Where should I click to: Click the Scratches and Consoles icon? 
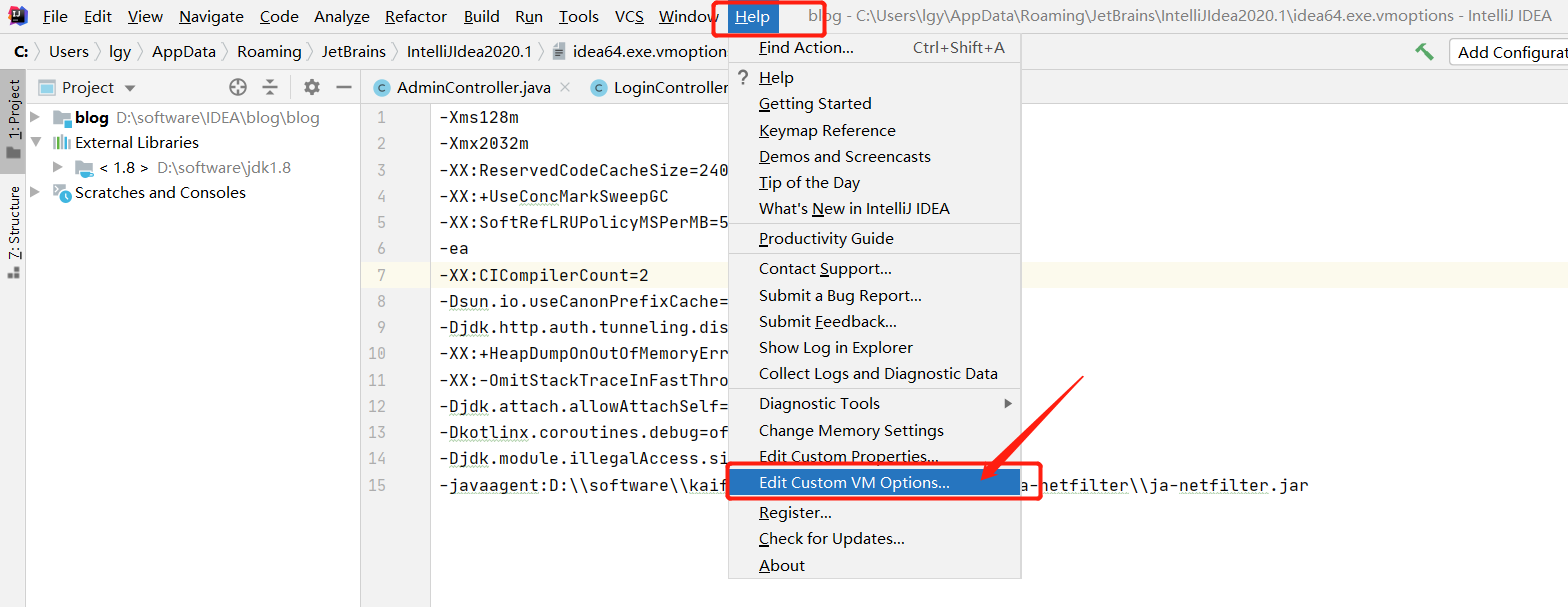pos(62,193)
